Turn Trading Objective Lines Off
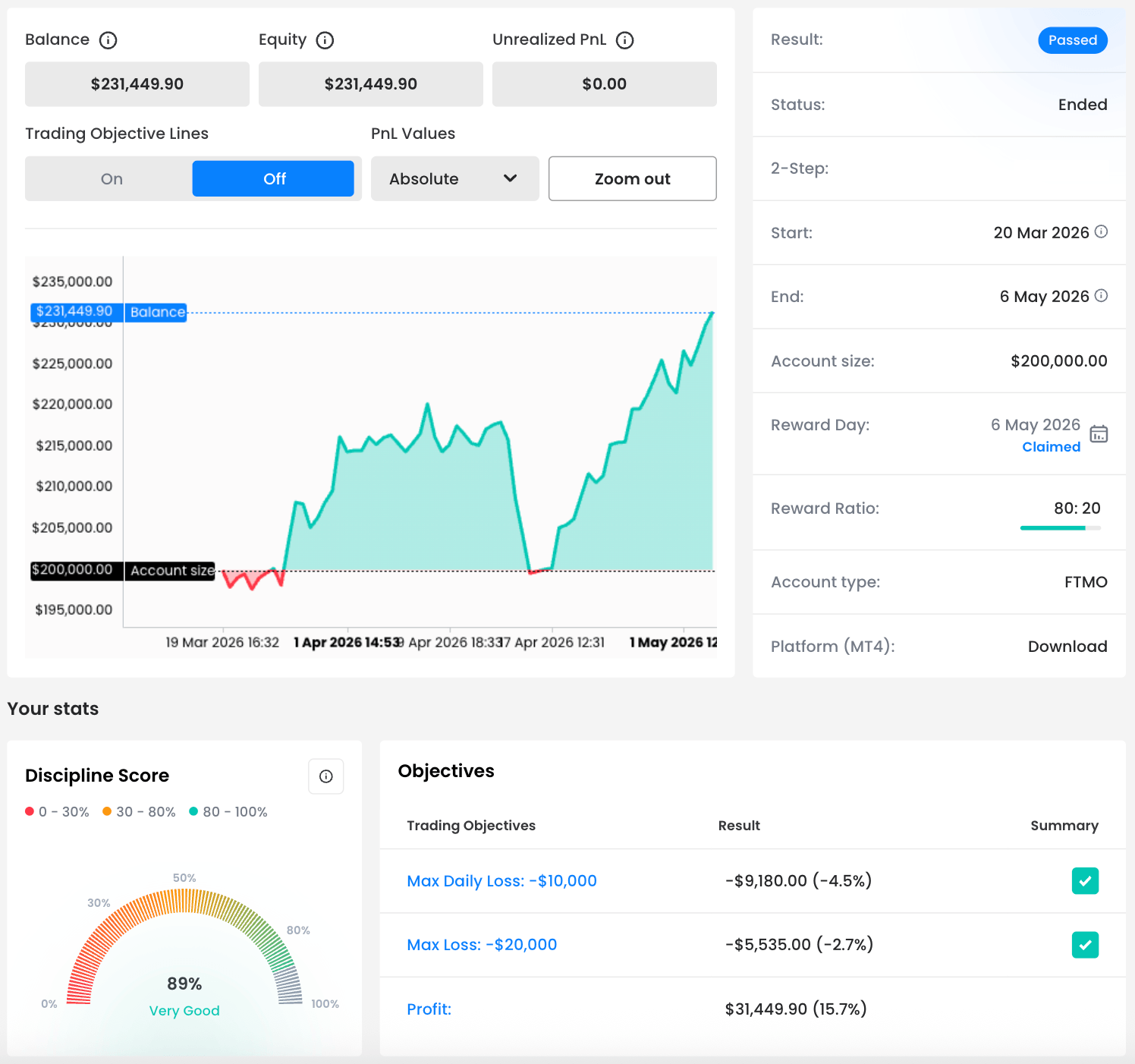The width and height of the screenshot is (1135, 1064). click(273, 179)
